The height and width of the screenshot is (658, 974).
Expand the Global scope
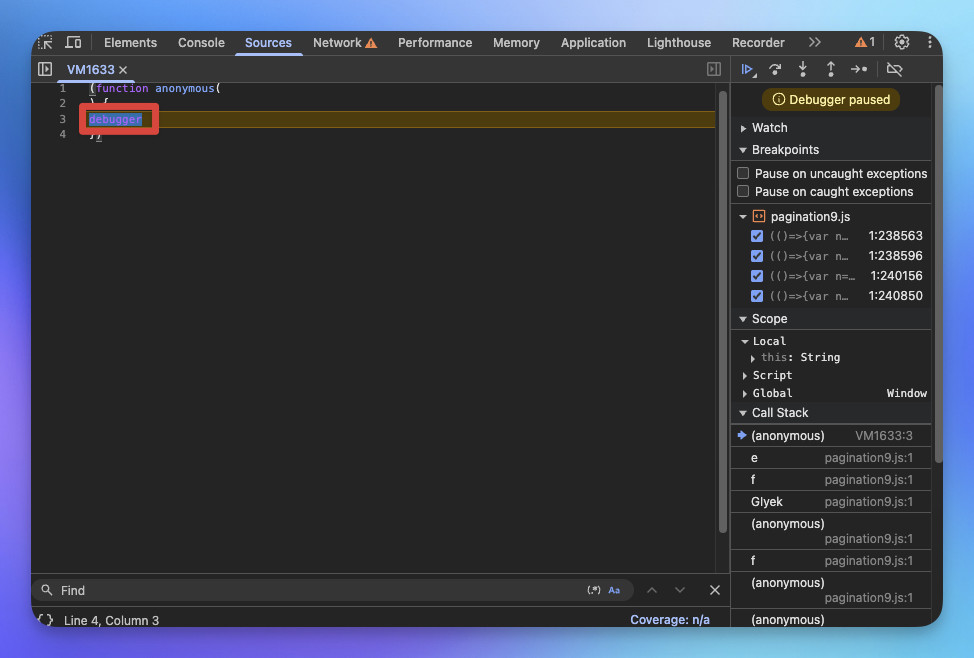745,393
